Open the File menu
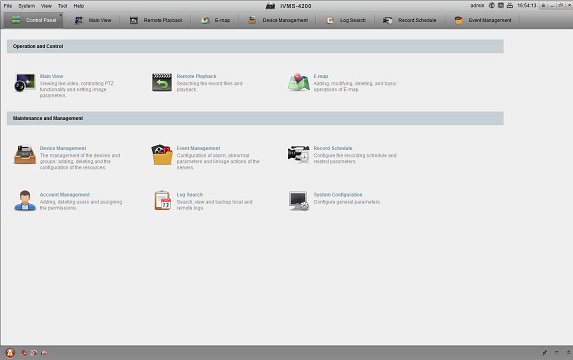This screenshot has height=360, width=573. coord(8,6)
